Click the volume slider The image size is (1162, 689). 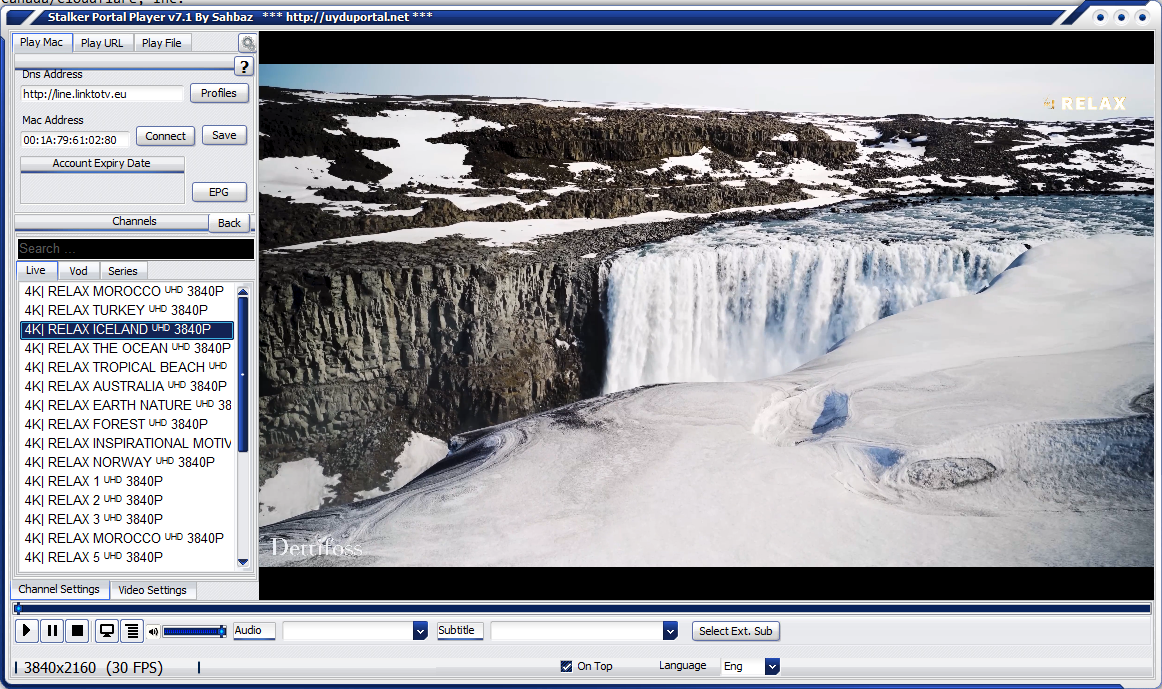tap(193, 631)
